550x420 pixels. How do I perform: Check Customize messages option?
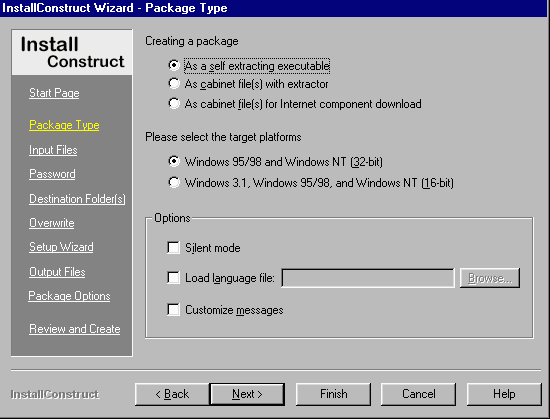(x=173, y=310)
